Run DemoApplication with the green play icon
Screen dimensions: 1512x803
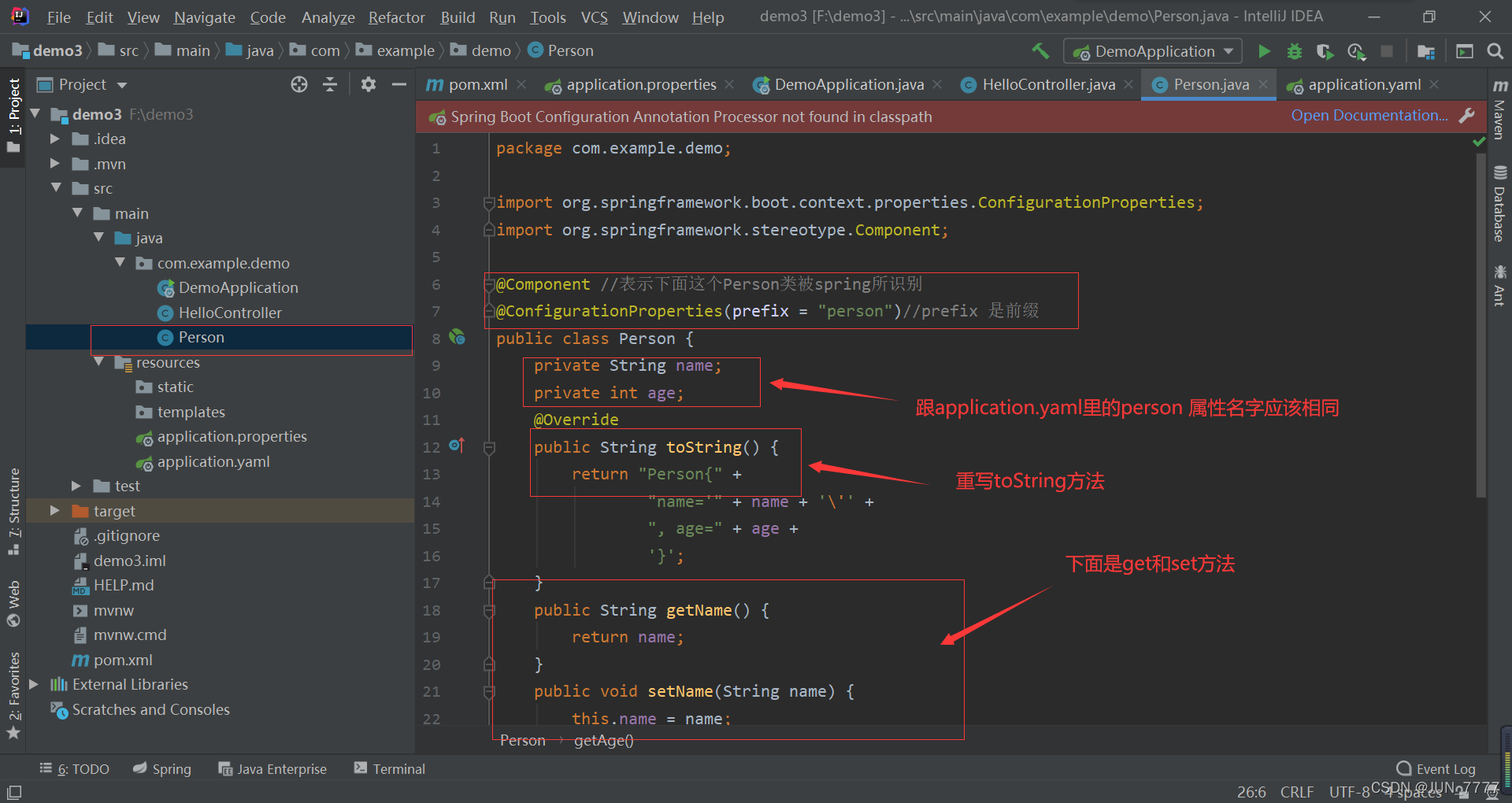[1264, 51]
